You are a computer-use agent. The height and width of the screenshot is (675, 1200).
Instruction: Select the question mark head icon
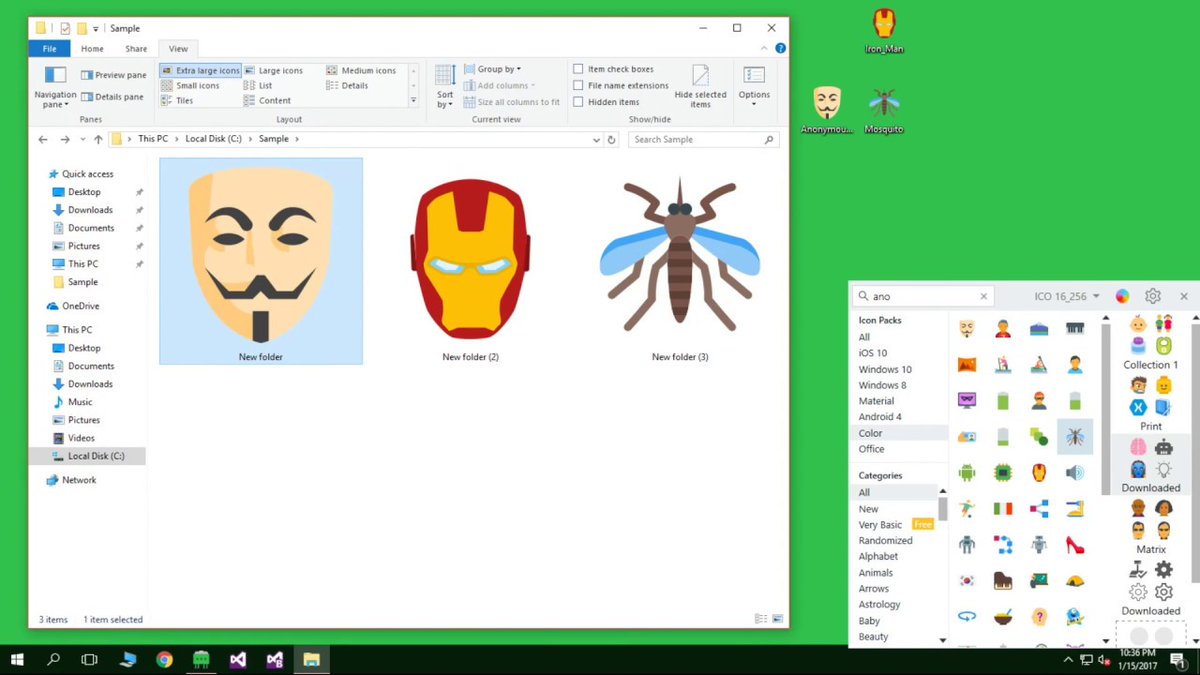point(1039,617)
